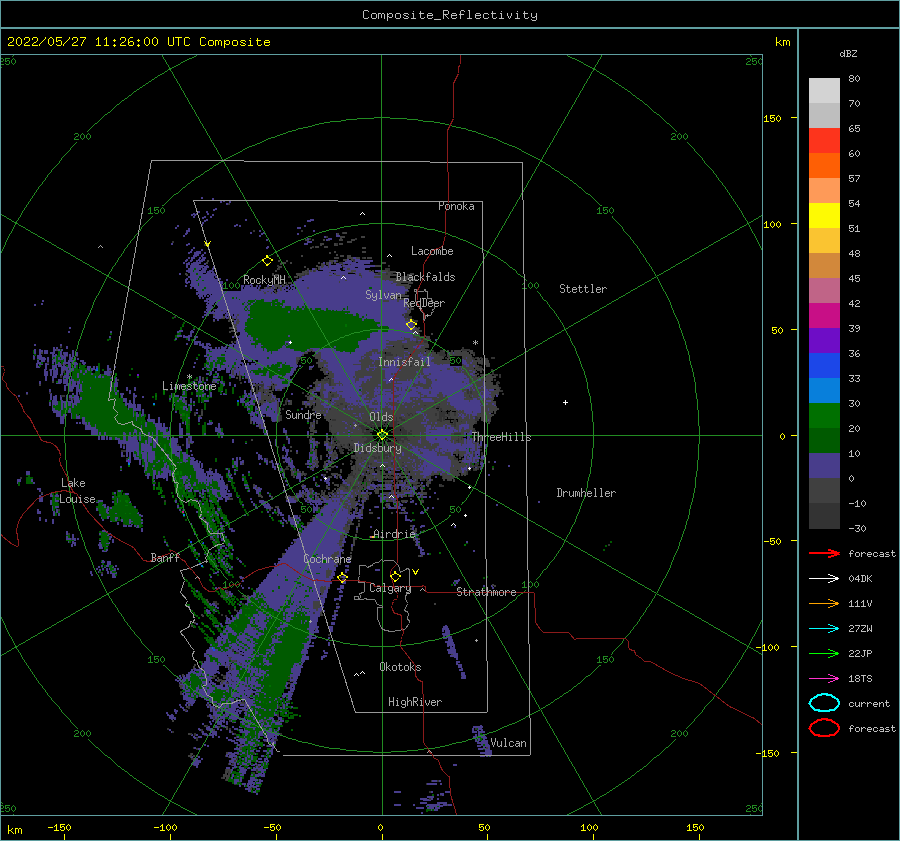Select the yellow diamond marker near RockyMH

tap(267, 261)
